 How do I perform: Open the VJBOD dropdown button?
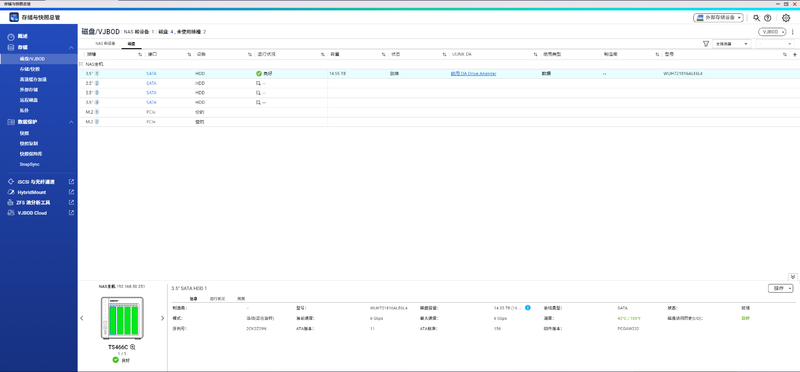(772, 32)
